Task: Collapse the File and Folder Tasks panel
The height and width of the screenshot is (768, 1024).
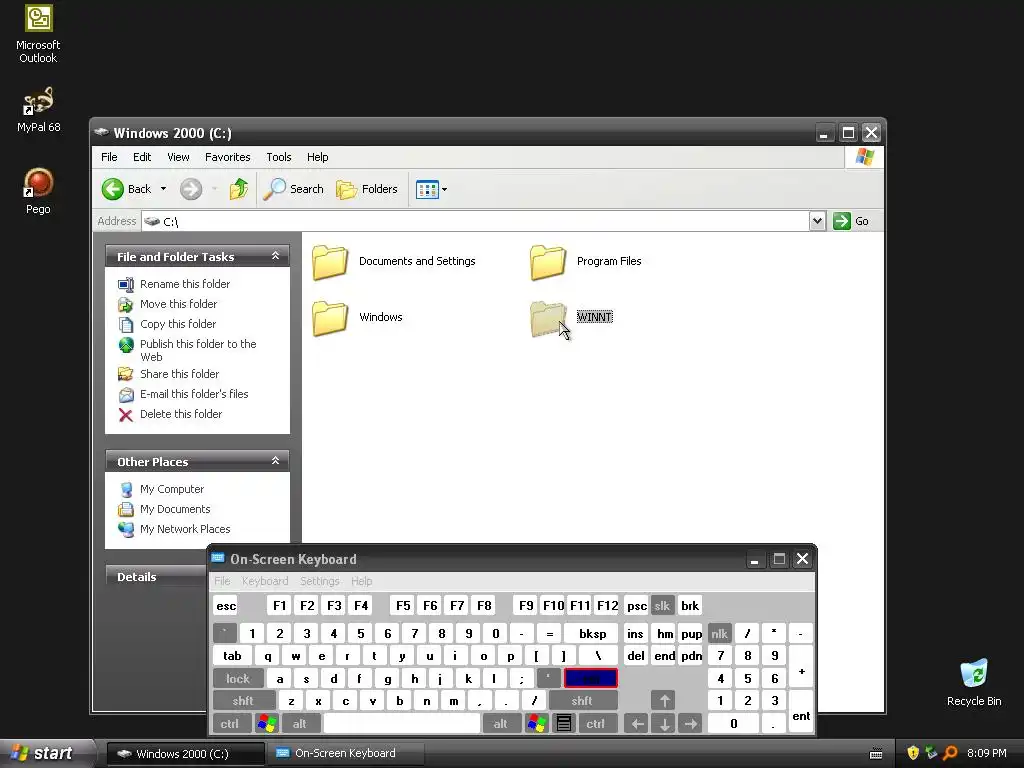Action: point(276,256)
